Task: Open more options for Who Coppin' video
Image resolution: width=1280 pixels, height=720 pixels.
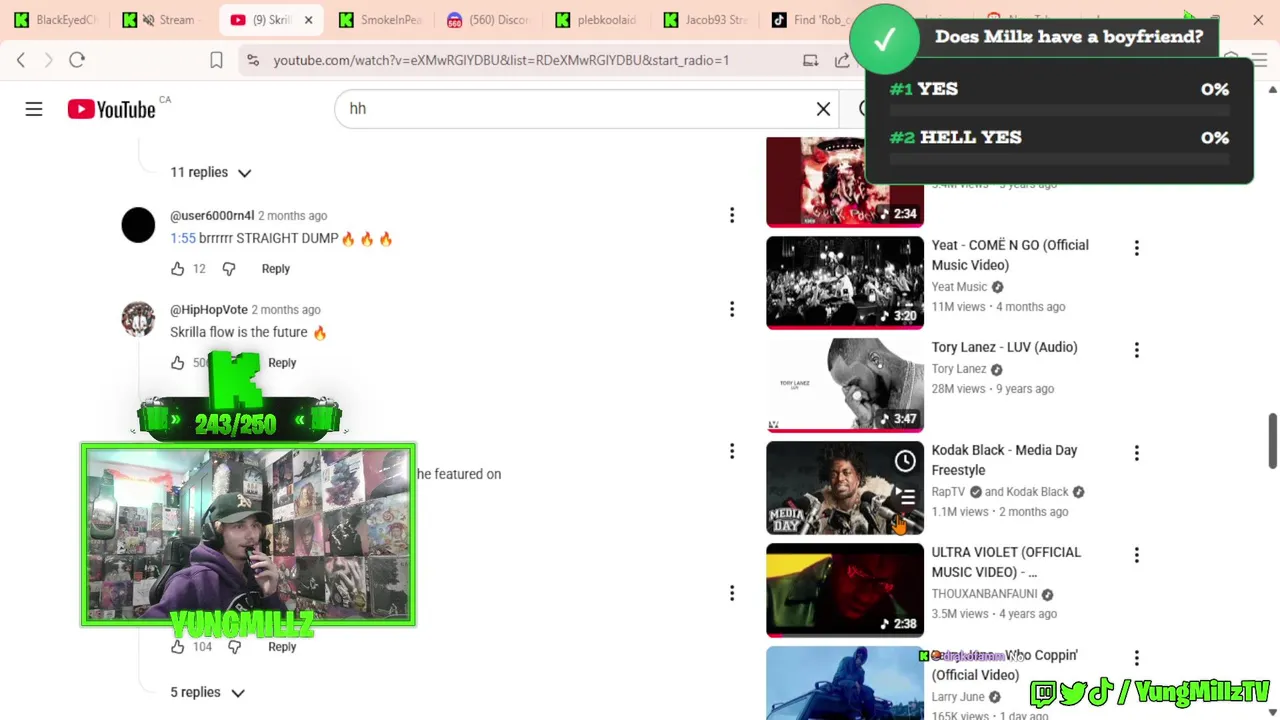Action: (x=1137, y=658)
